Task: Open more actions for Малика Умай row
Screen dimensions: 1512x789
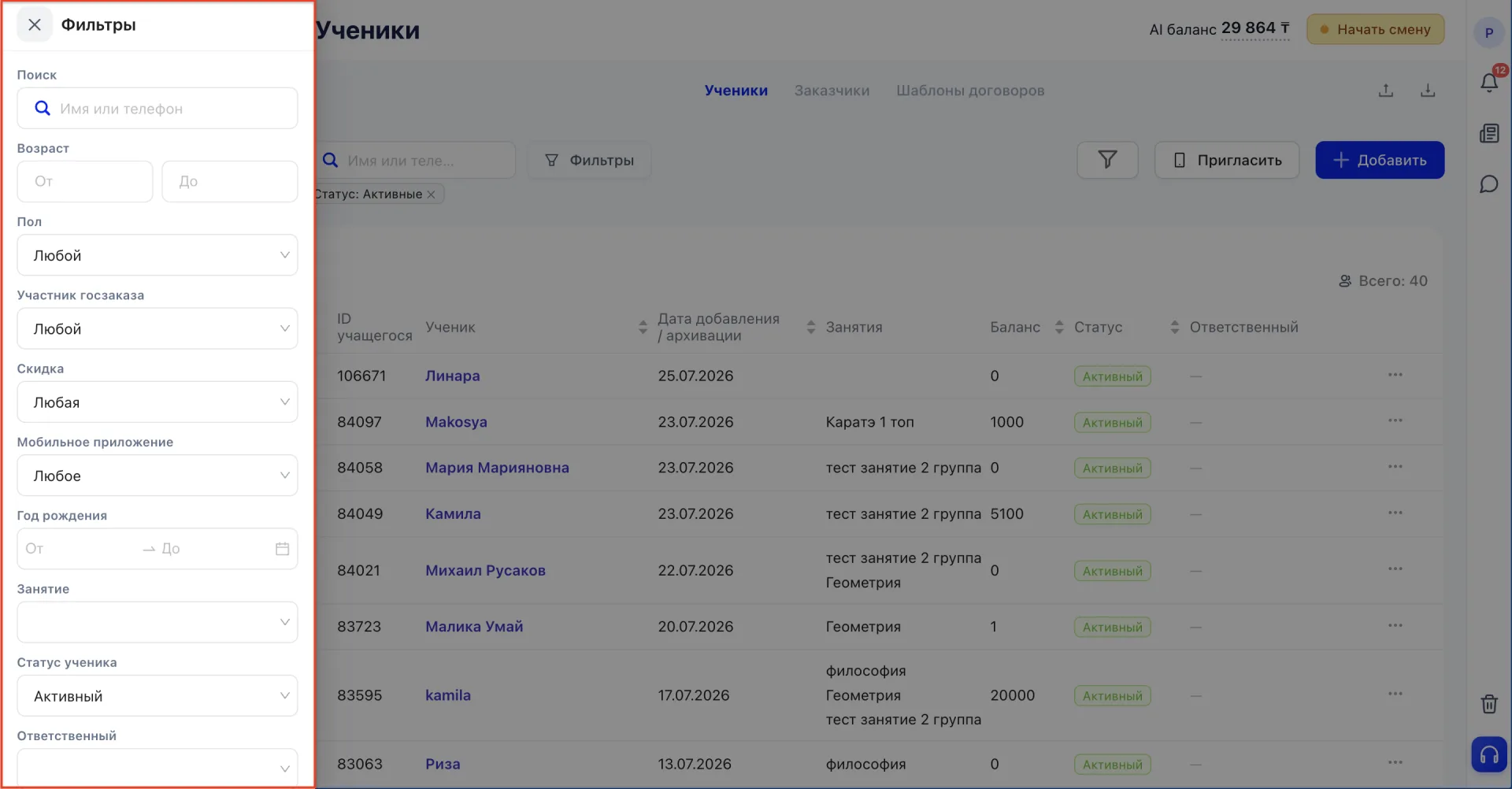Action: (1395, 625)
